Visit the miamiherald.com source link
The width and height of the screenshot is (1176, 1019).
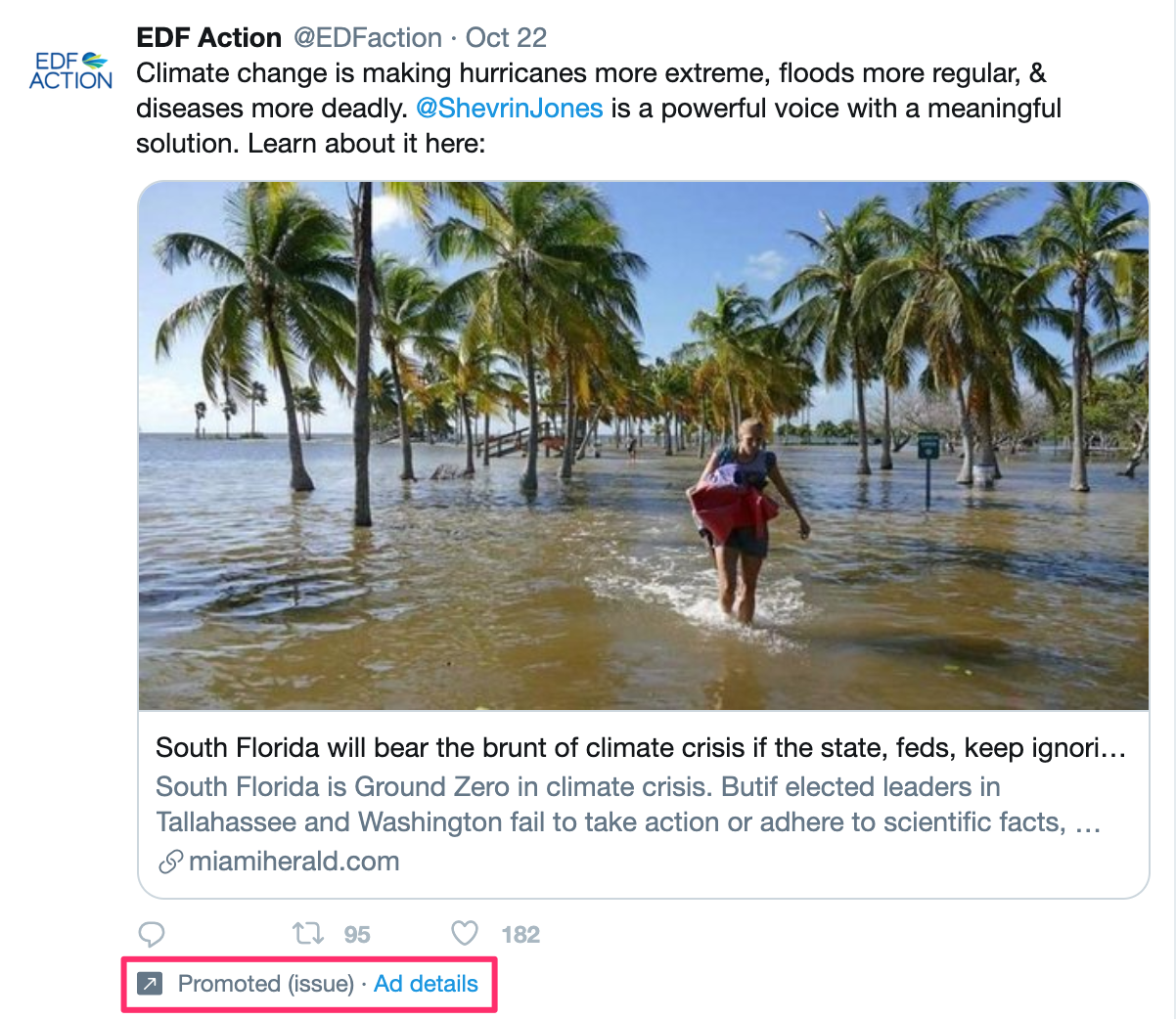click(x=294, y=862)
